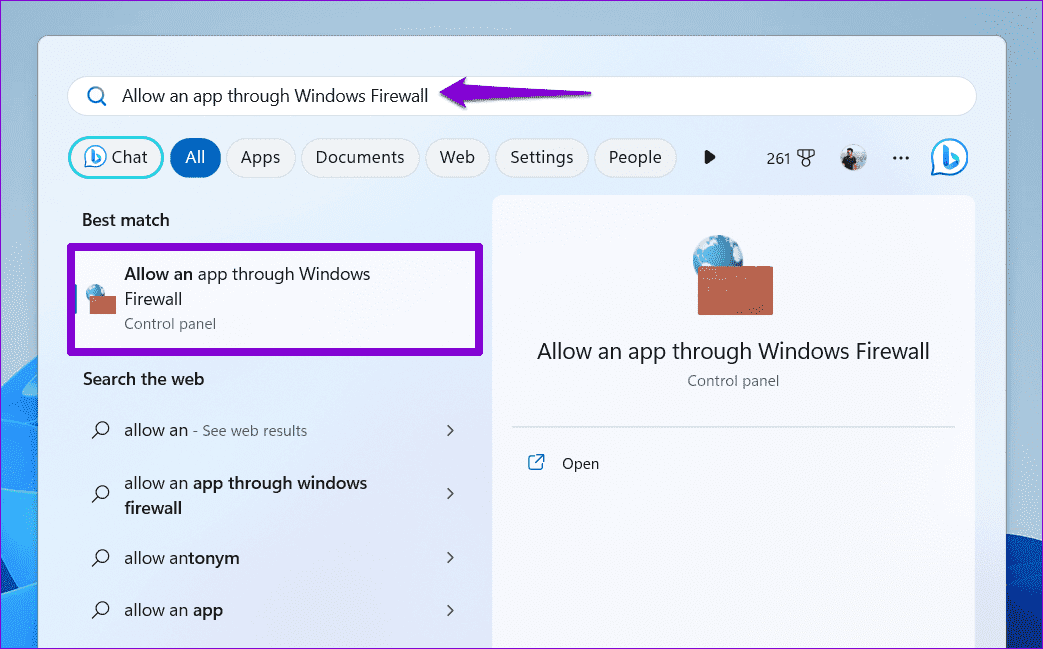Select the All filter tab
The image size is (1043, 649).
195,158
